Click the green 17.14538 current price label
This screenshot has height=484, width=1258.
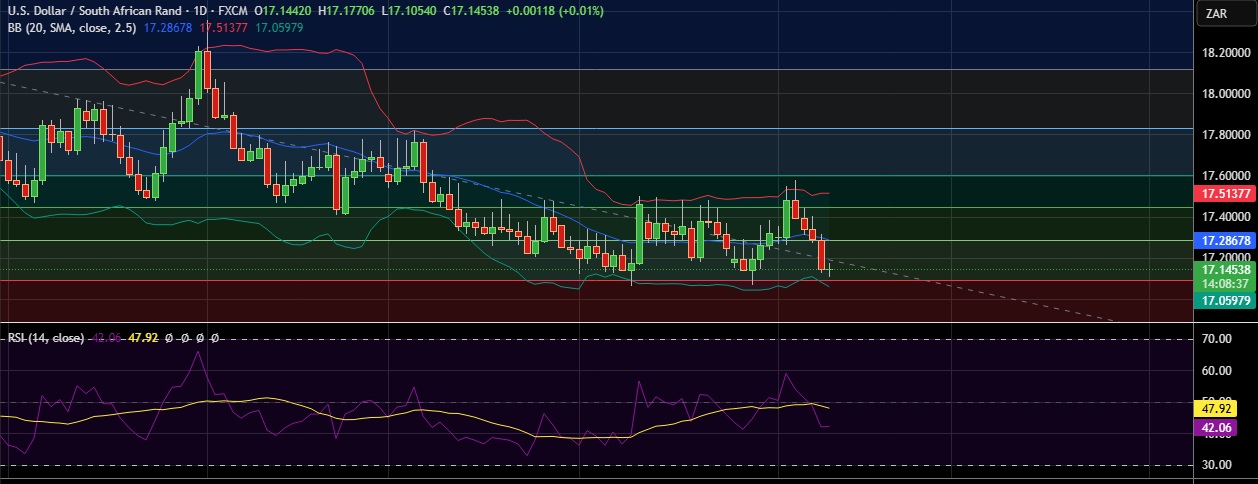click(1226, 270)
